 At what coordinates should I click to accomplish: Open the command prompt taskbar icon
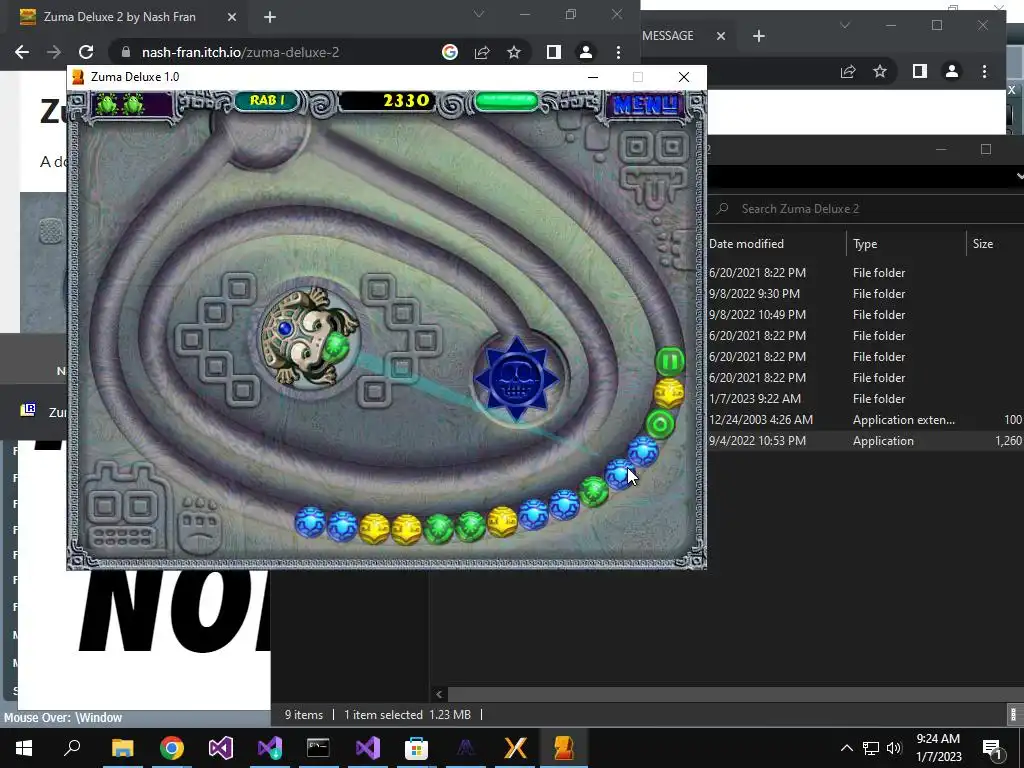click(x=318, y=748)
